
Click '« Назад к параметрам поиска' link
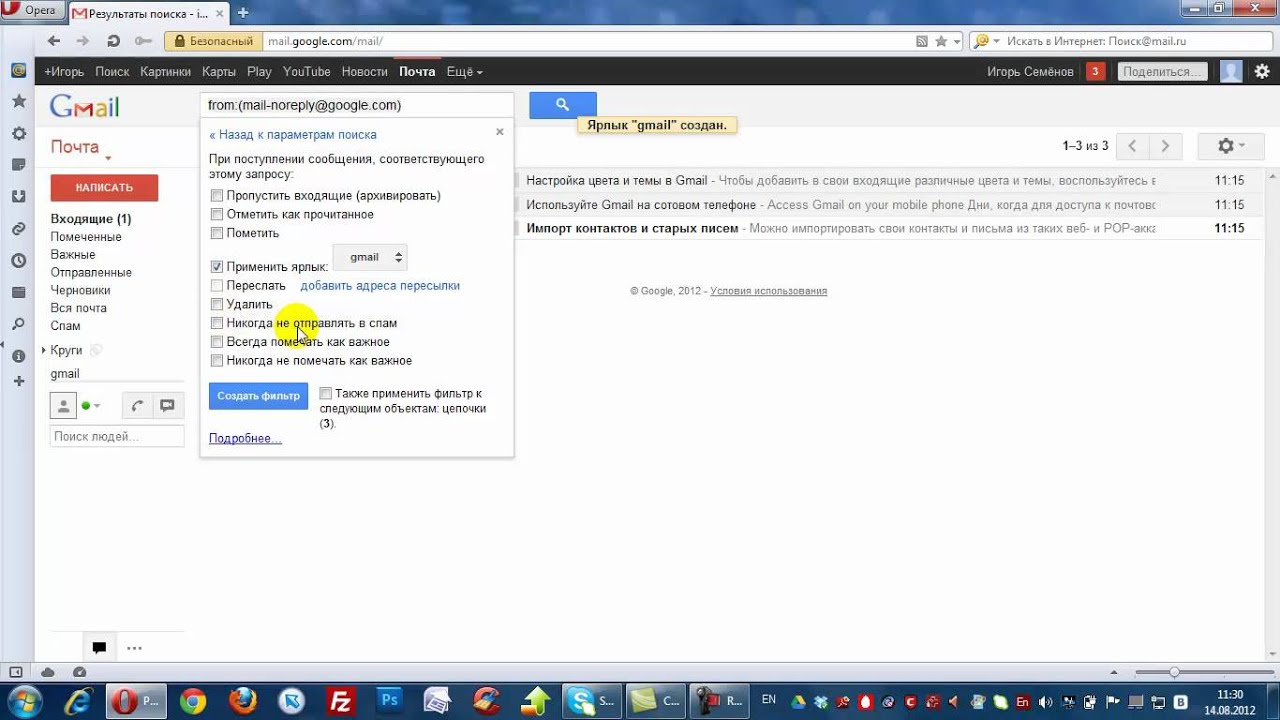point(293,134)
